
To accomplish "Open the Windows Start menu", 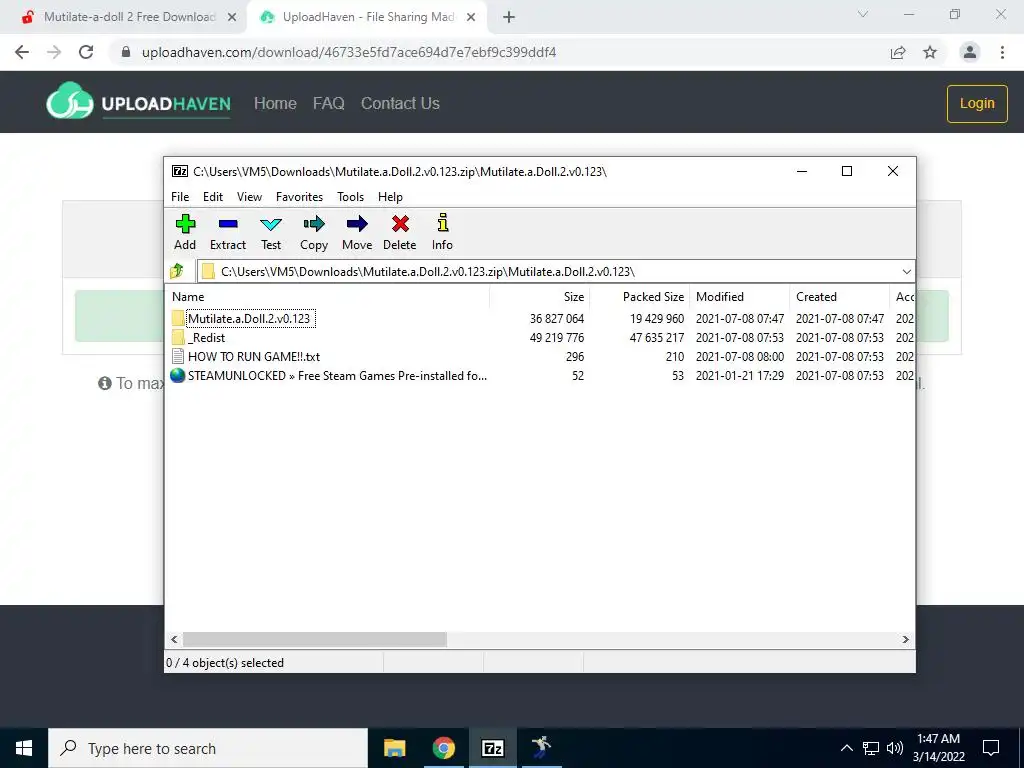I will 24,748.
